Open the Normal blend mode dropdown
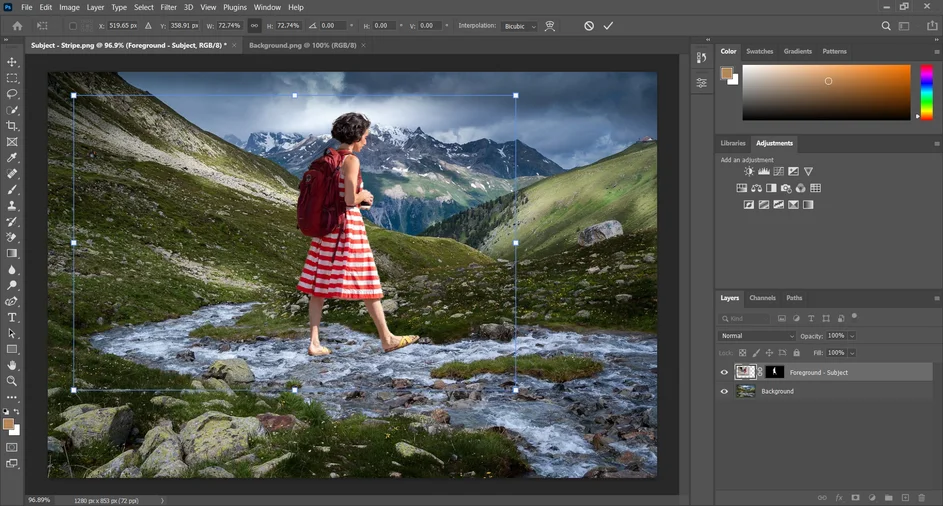 (x=757, y=336)
